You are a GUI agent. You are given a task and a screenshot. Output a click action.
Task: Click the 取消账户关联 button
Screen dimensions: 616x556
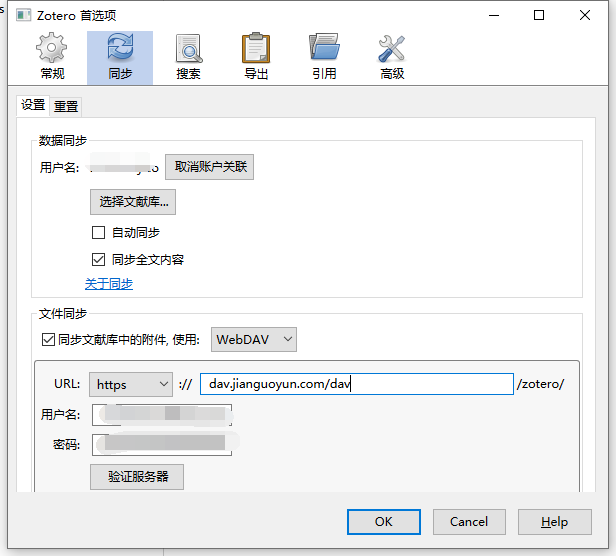coord(209,167)
